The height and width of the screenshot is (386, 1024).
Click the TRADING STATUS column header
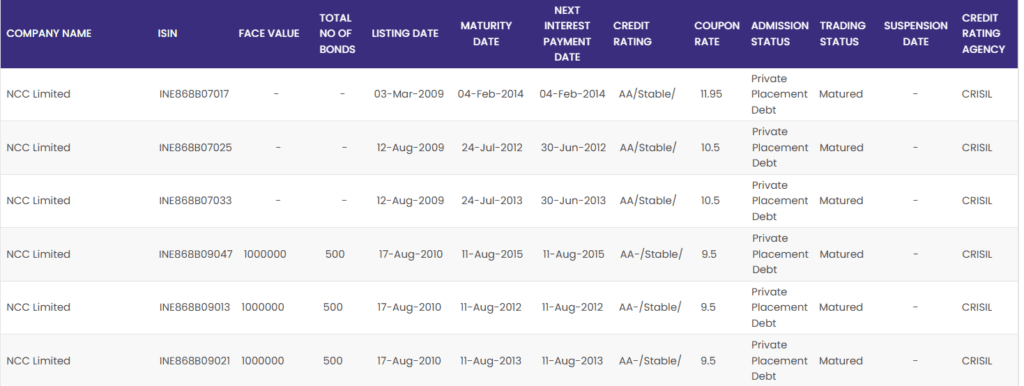pyautogui.click(x=842, y=33)
